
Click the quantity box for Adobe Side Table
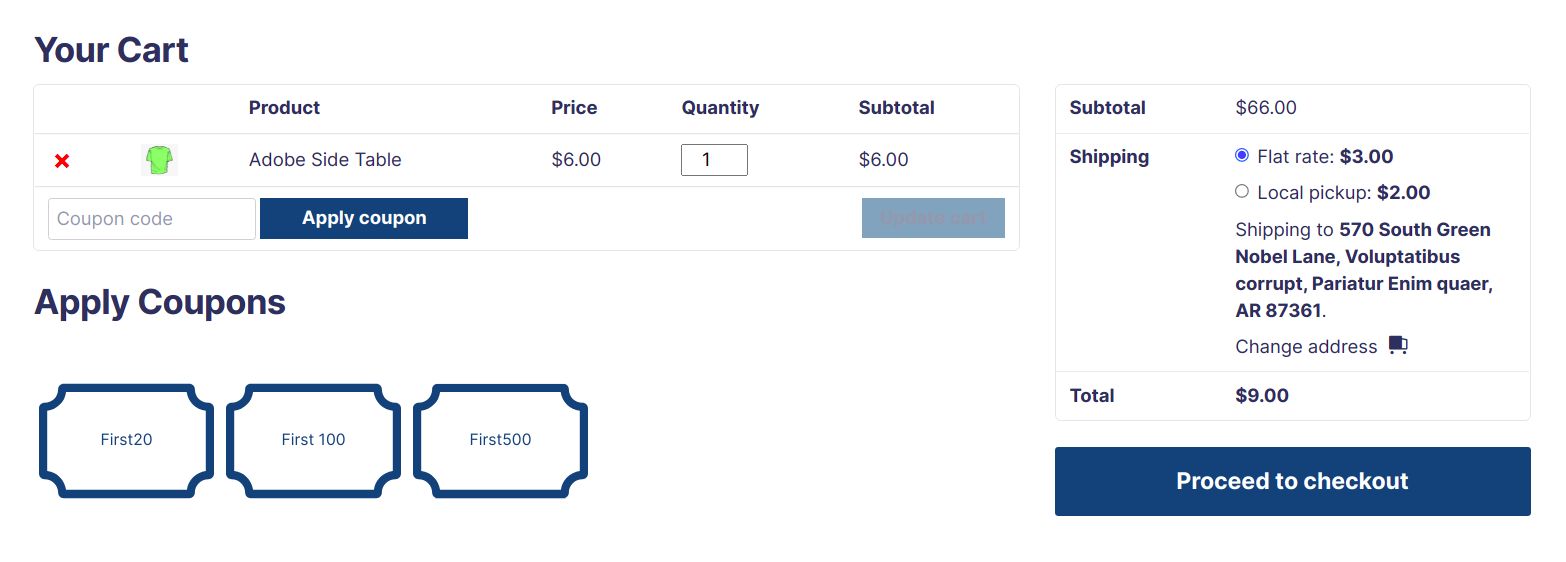(714, 160)
